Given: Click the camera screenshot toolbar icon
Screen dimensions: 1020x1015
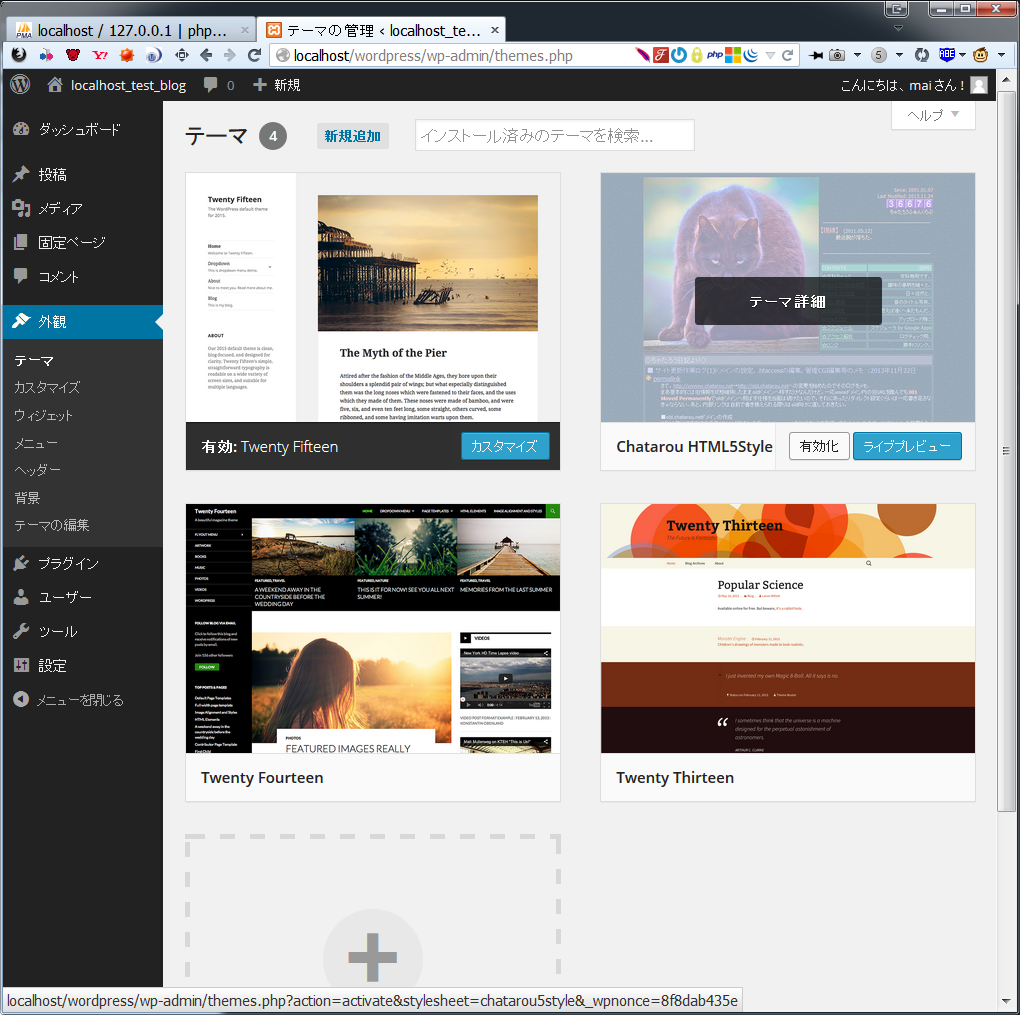Looking at the screenshot, I should [x=837, y=55].
